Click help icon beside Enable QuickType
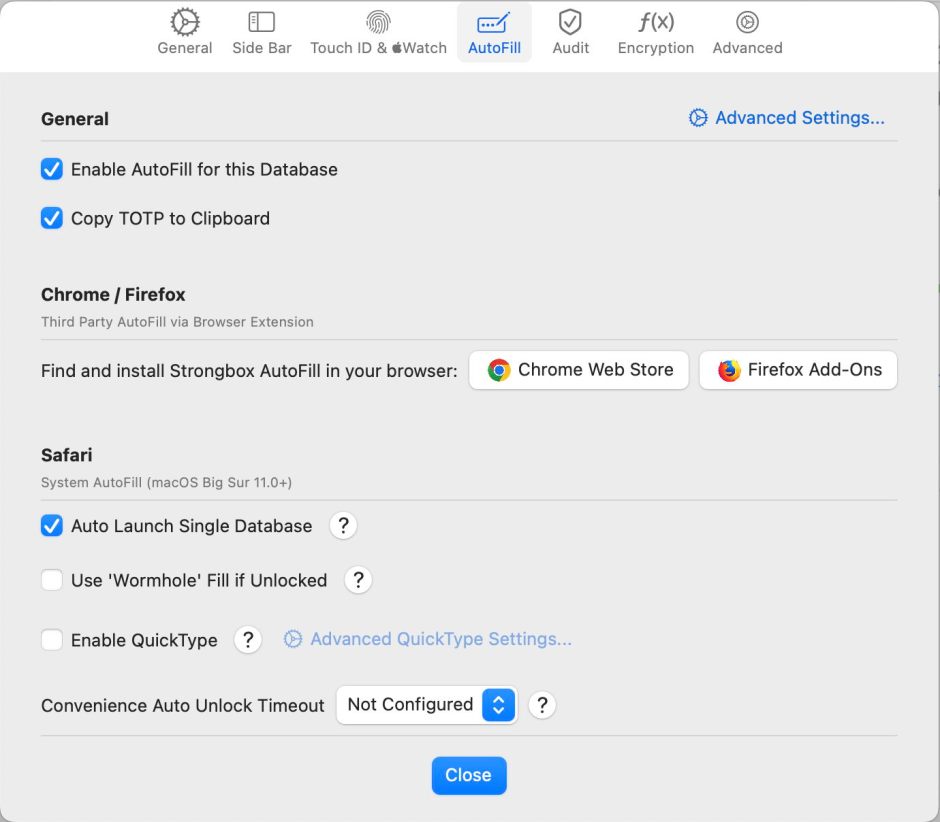 [248, 640]
